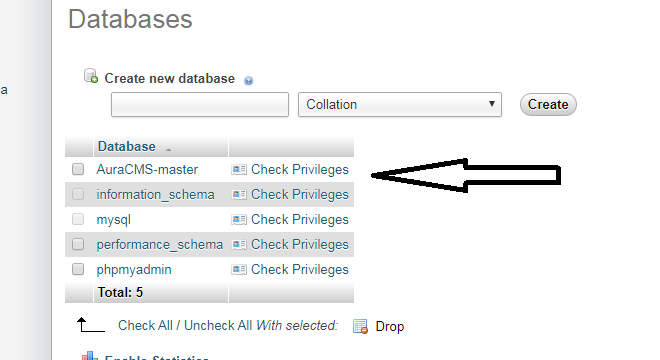Screen dimensions: 660x360
Task: Open the help icon beside Create new database
Action: [249, 80]
